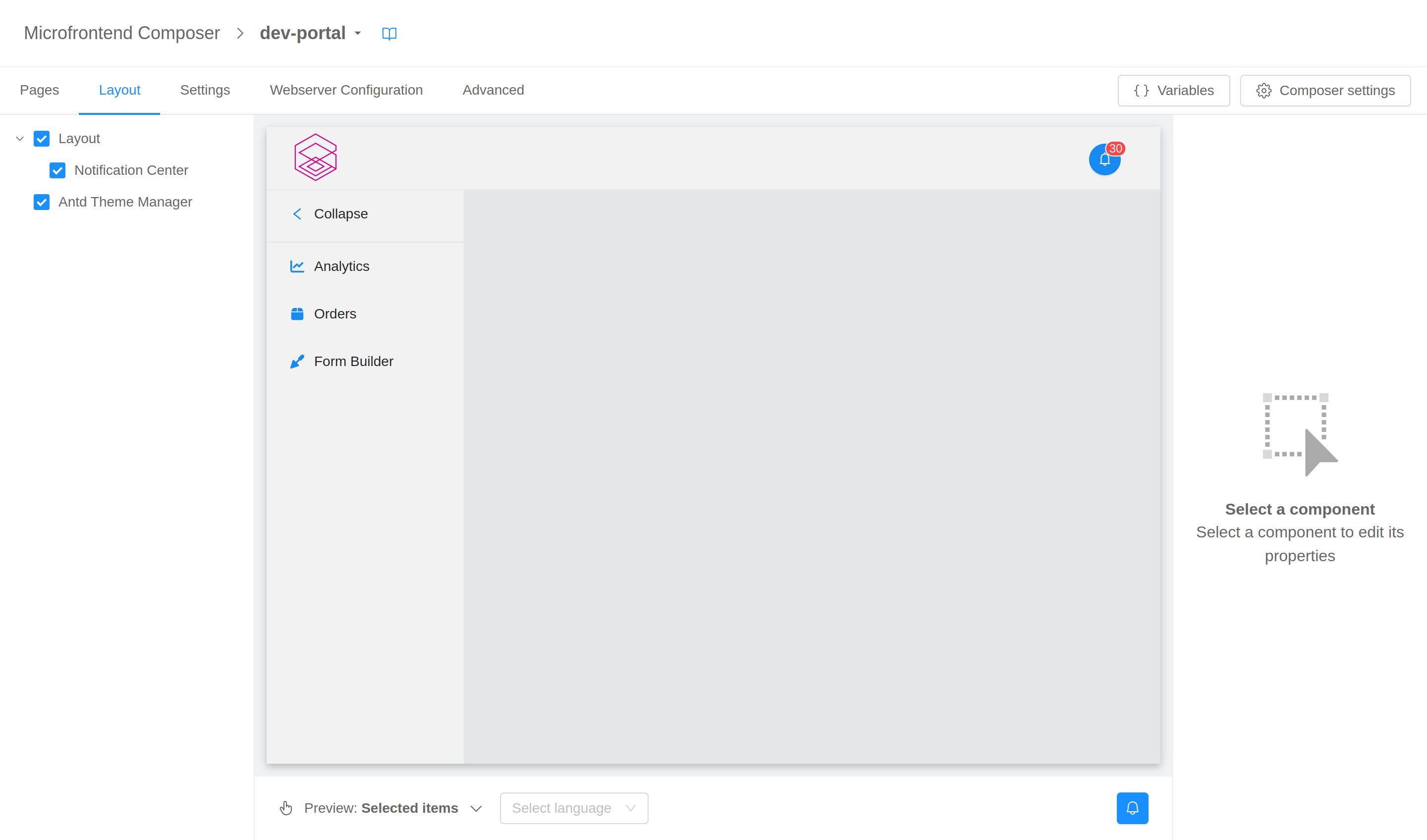Click the Variables button
Screen dimensions: 1427x840
coord(1173,90)
